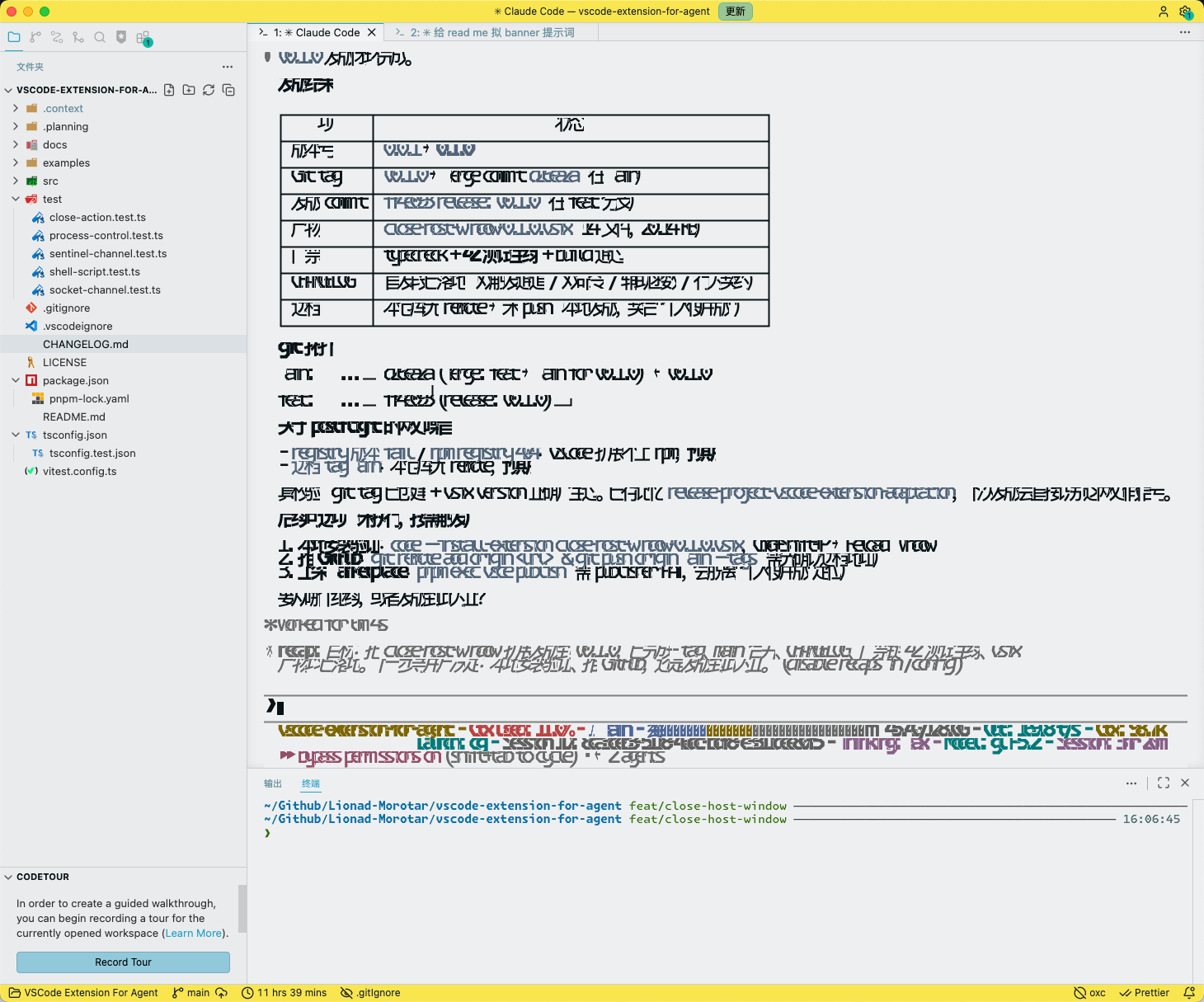Image resolution: width=1204 pixels, height=1002 pixels.
Task: Click the Prettier status bar item
Action: pos(1144,993)
